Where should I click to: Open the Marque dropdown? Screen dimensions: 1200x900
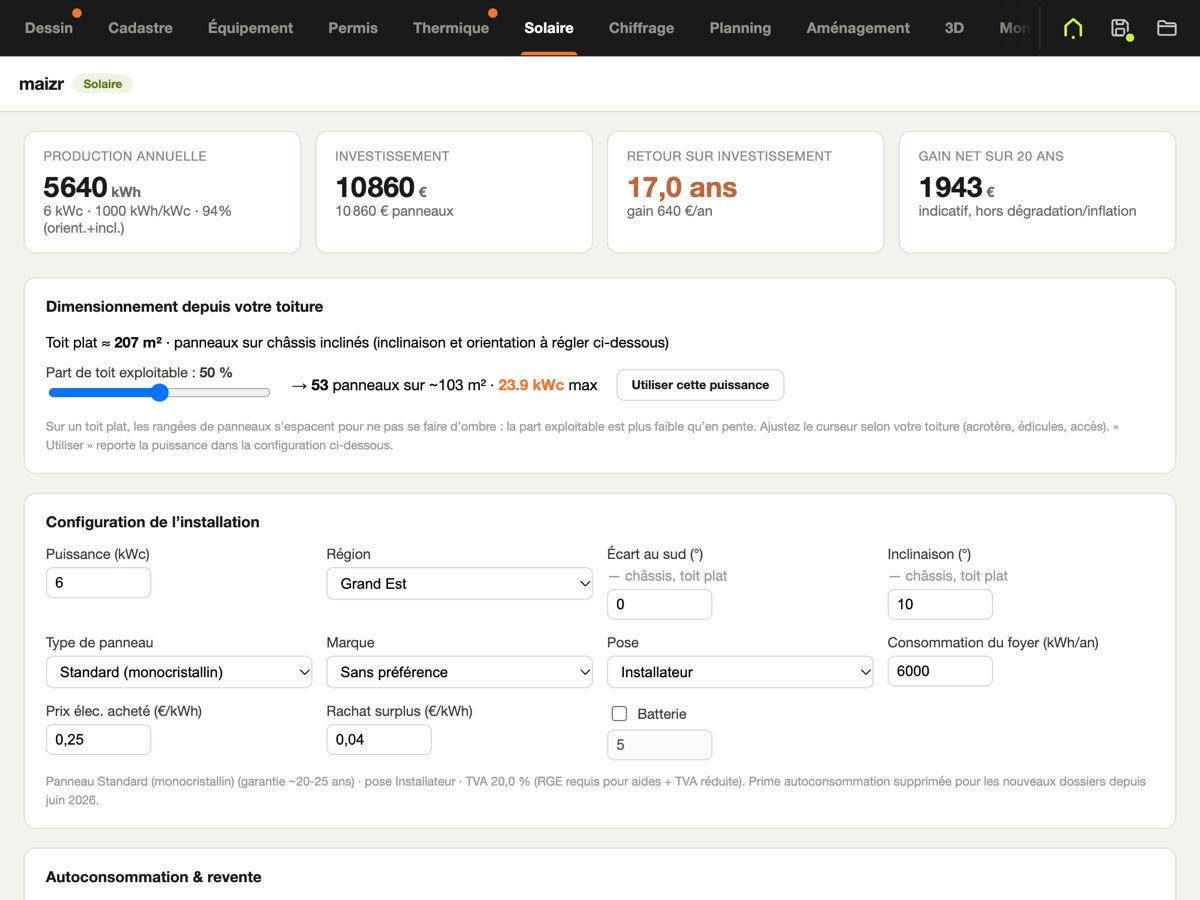460,672
